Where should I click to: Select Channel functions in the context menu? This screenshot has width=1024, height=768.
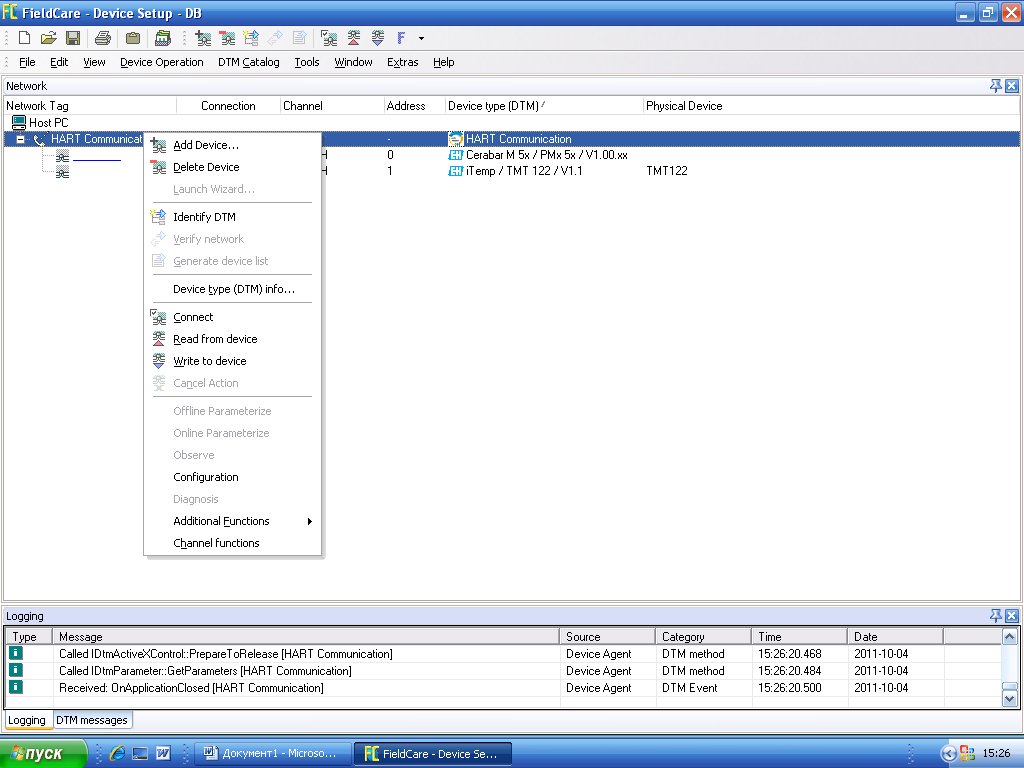pyautogui.click(x=232, y=543)
